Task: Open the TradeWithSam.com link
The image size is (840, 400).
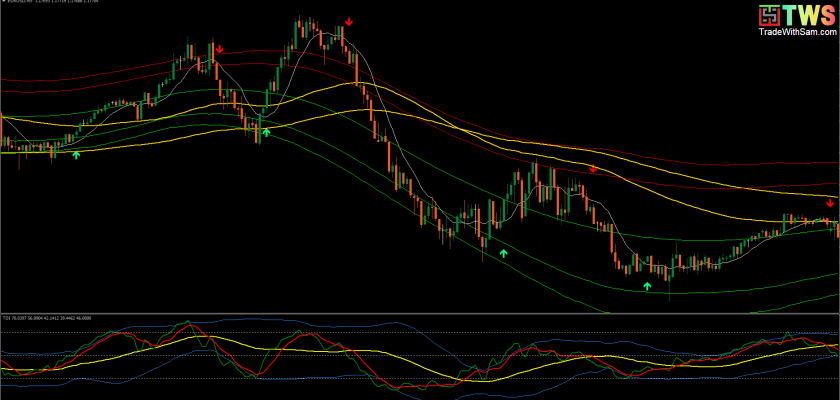Action: (794, 34)
